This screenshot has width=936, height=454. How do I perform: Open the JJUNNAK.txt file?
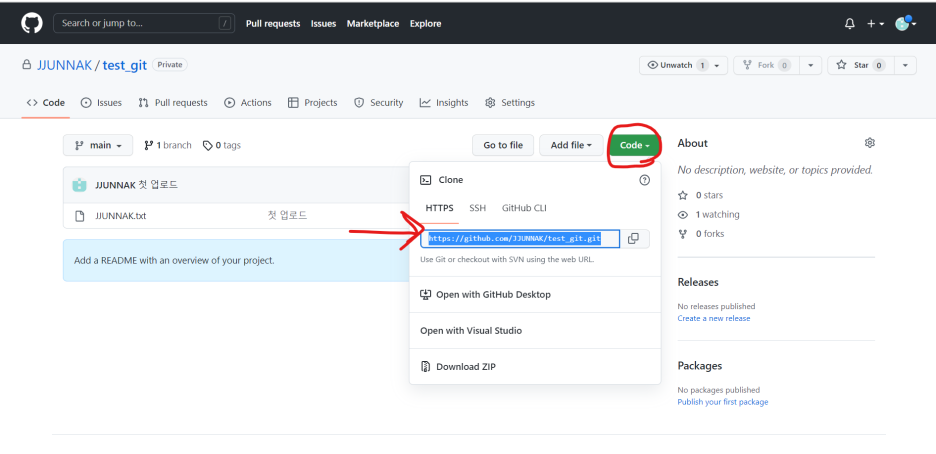point(121,216)
